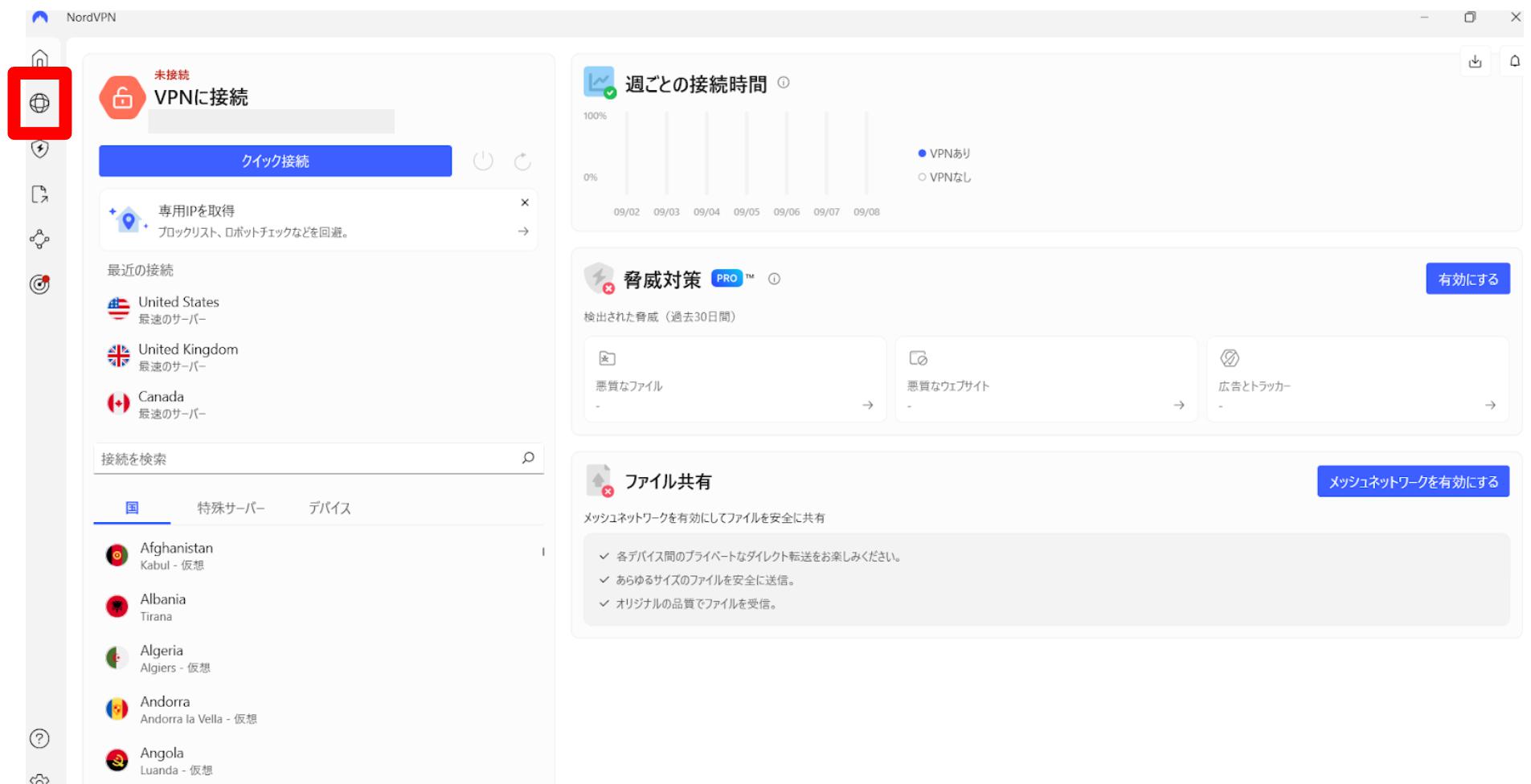Click メッシュネットワークを有効にする button
Viewport: 1531px width, 784px height.
pos(1412,482)
